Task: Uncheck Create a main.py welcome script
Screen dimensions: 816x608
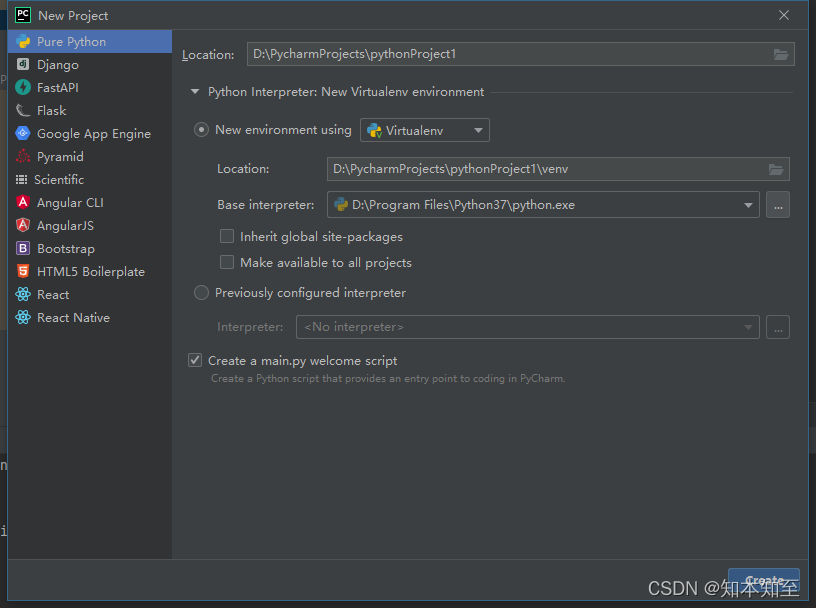Action: click(195, 361)
